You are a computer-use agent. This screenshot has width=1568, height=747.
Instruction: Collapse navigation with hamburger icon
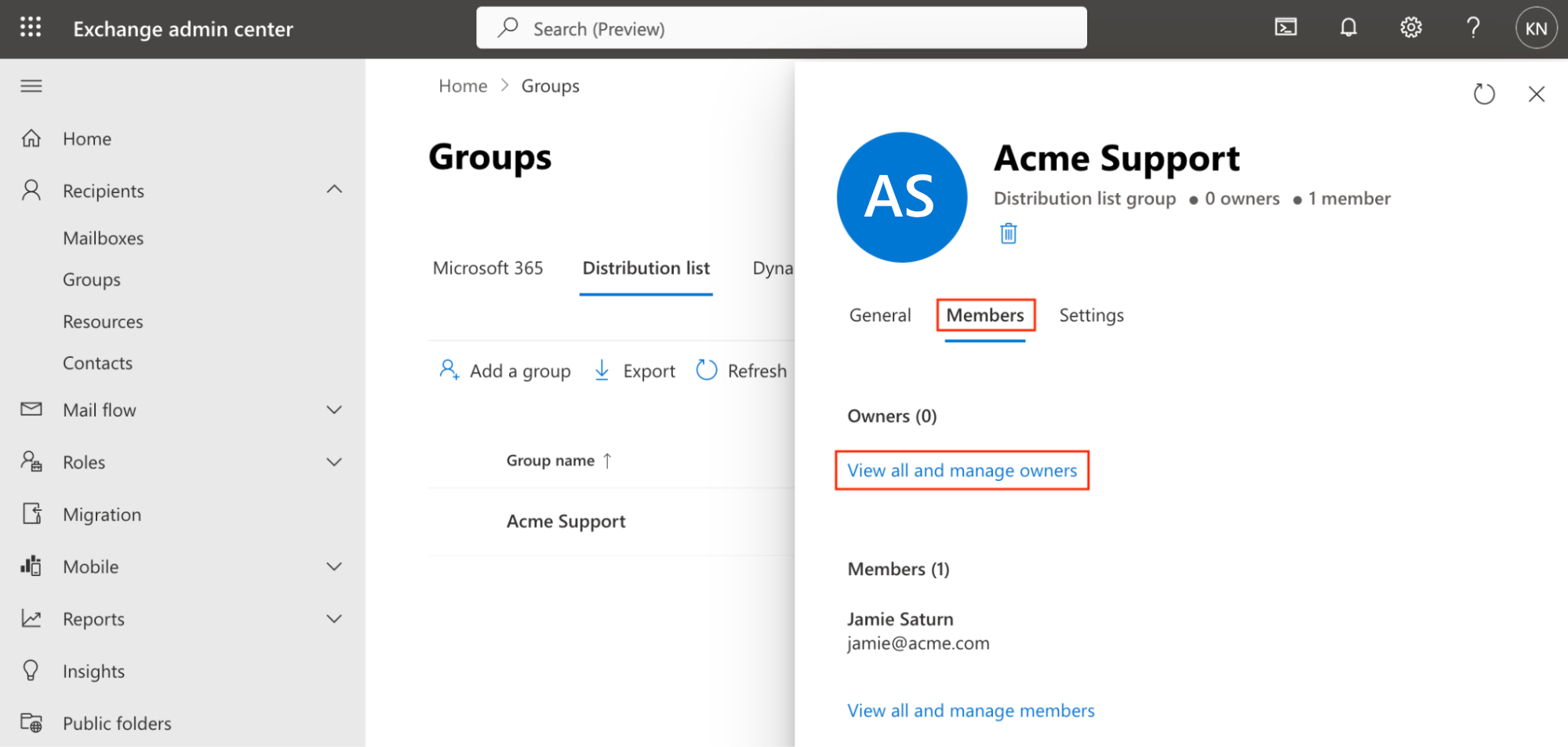tap(31, 86)
